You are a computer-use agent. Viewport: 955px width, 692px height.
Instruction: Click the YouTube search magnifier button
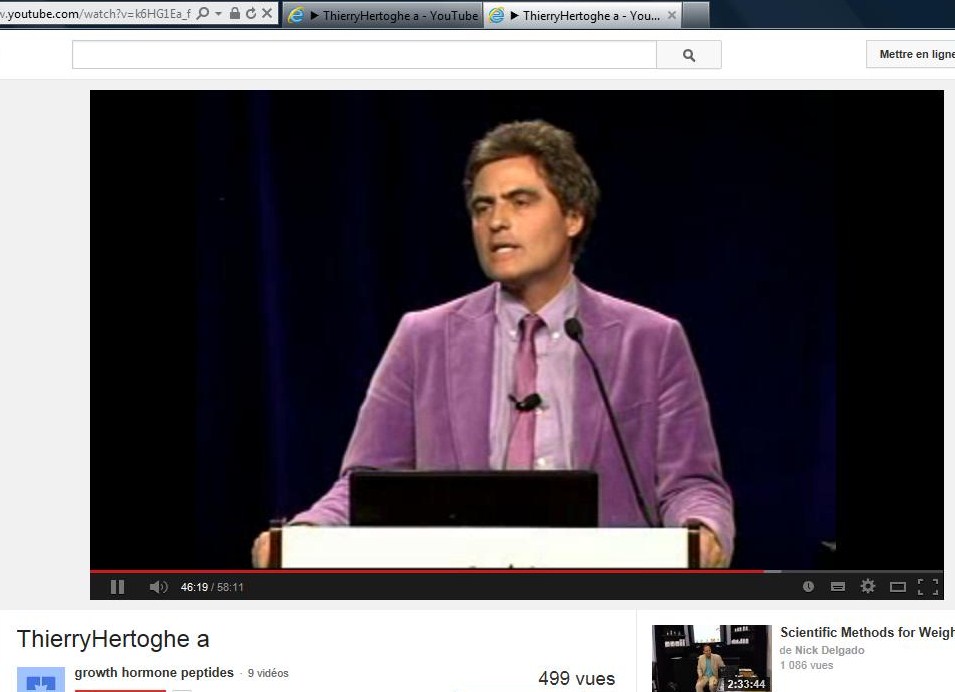point(688,55)
